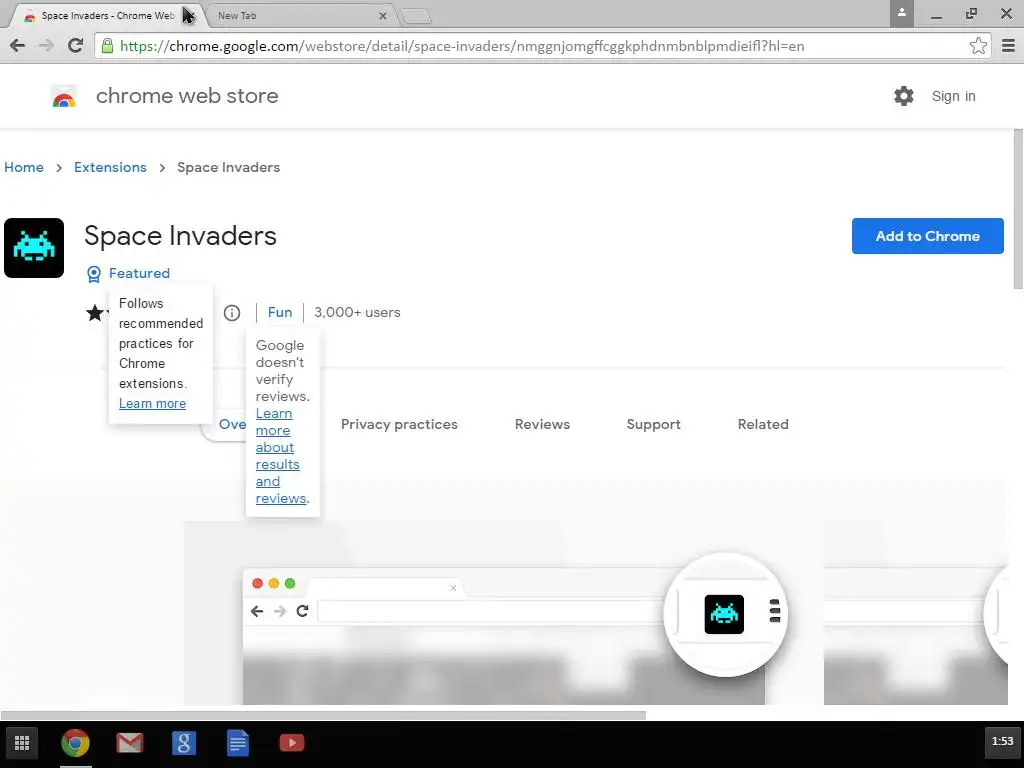Image resolution: width=1024 pixels, height=768 pixels.
Task: Go back with the browser back arrow
Action: 18,45
